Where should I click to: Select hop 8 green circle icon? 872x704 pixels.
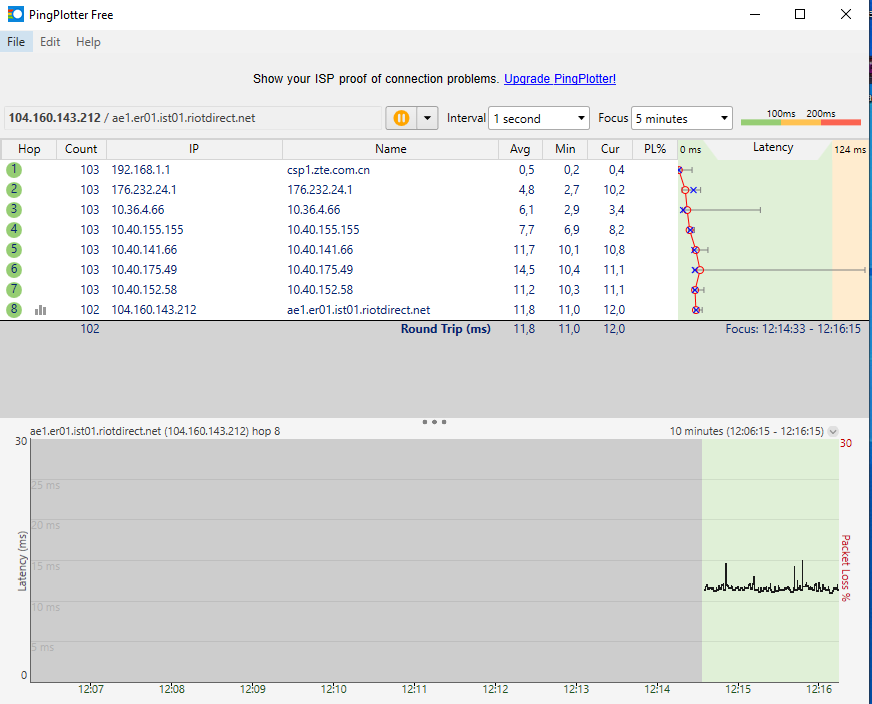(14, 310)
